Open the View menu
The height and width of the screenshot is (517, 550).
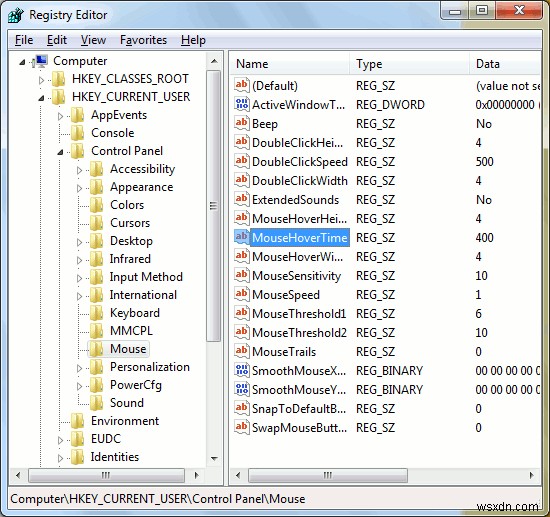point(93,40)
